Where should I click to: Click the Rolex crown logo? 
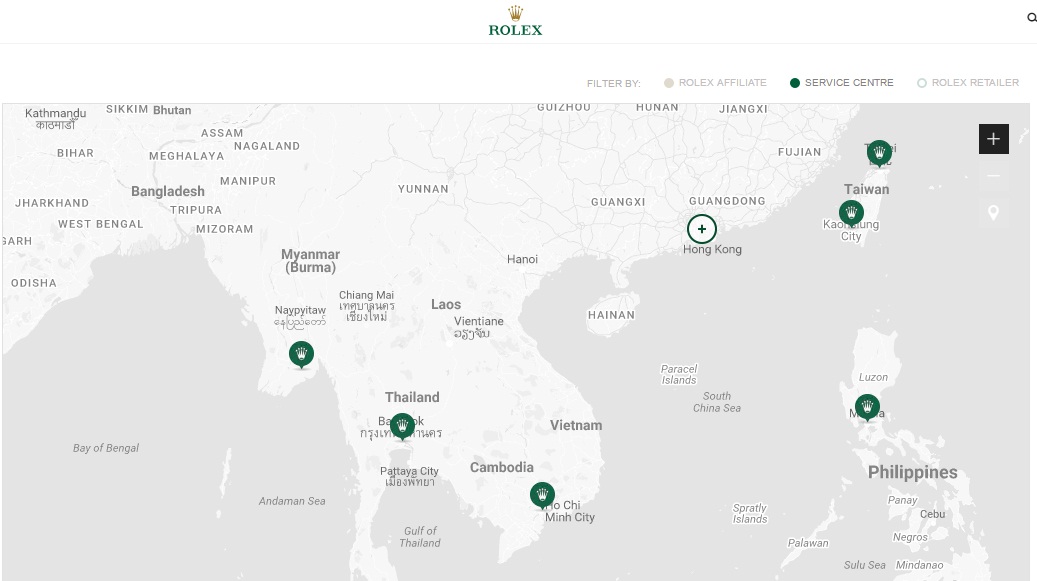pos(515,21)
